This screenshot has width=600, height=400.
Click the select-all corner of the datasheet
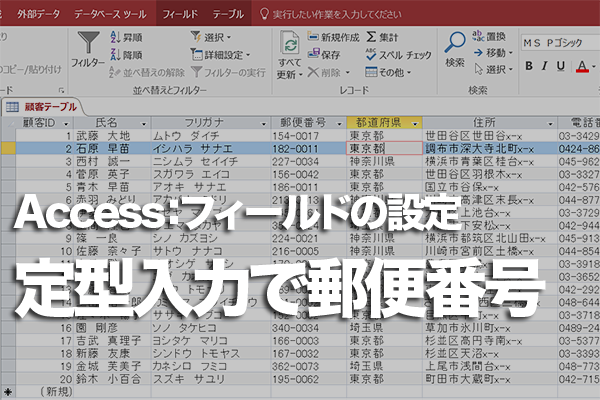pyautogui.click(x=8, y=123)
